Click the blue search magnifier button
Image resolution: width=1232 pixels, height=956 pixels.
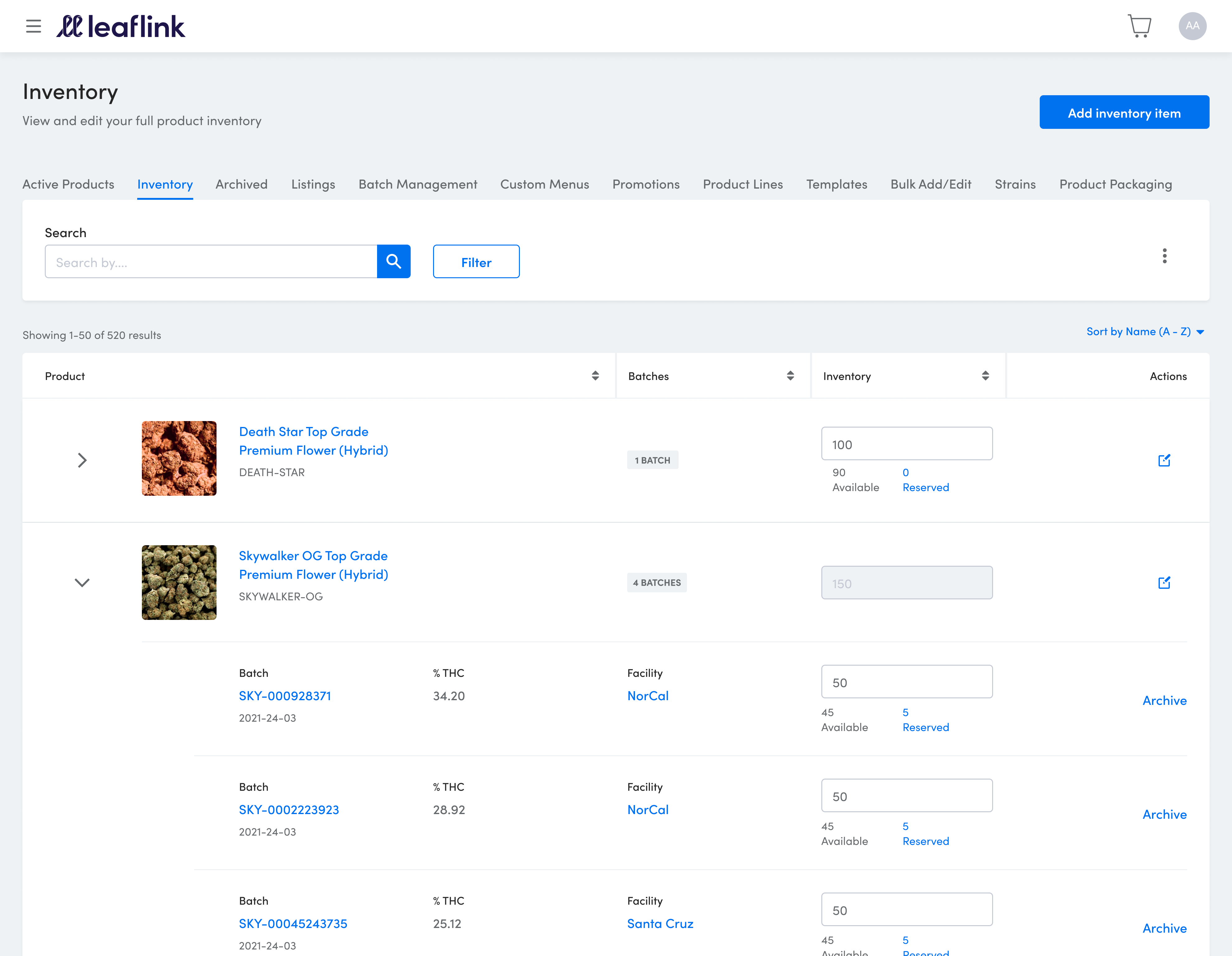tap(394, 261)
